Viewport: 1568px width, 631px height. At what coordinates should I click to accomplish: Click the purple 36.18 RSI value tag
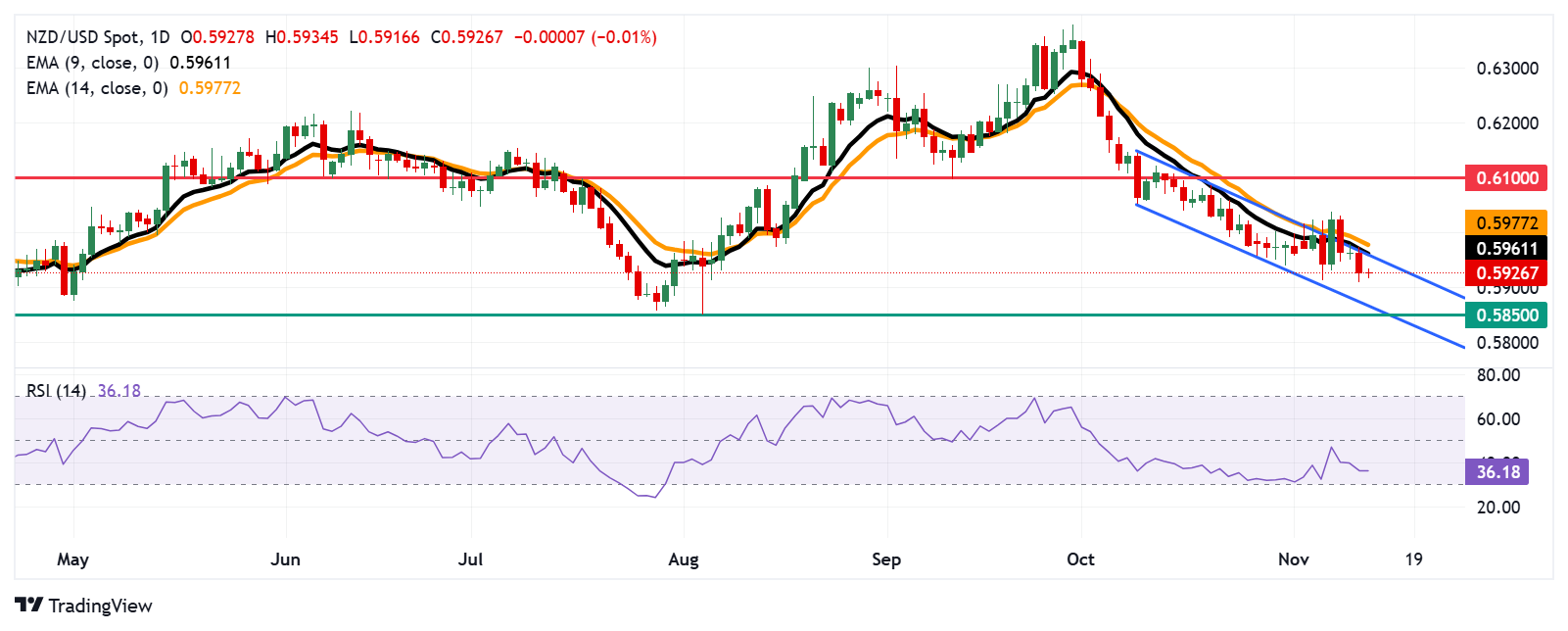pos(1497,472)
